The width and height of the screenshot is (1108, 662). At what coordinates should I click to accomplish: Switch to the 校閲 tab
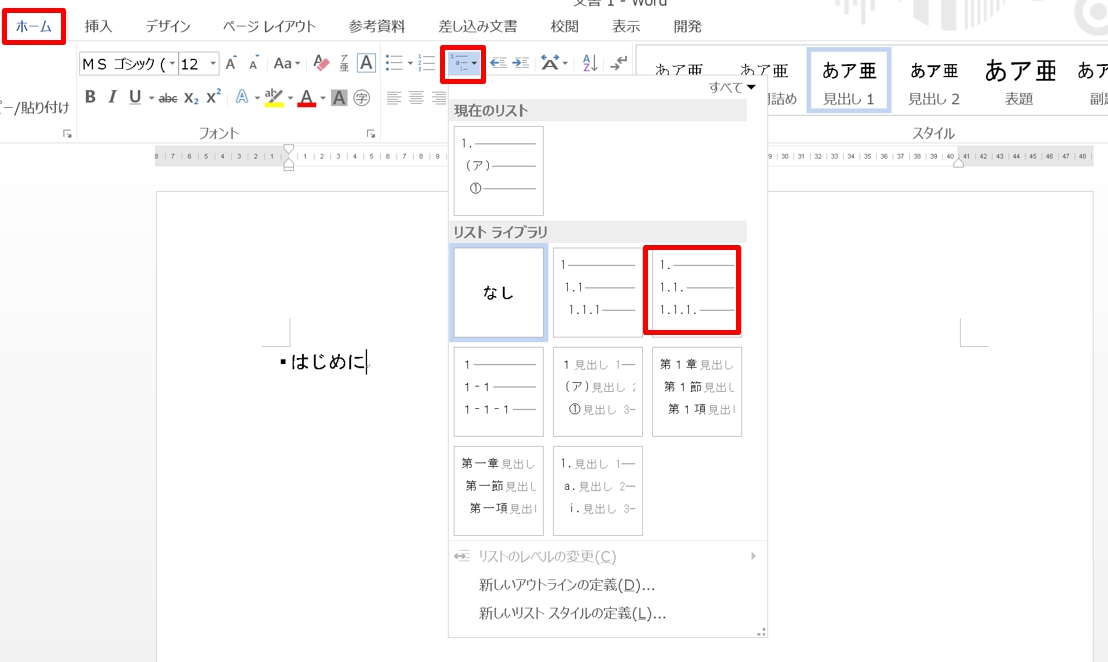pyautogui.click(x=564, y=27)
